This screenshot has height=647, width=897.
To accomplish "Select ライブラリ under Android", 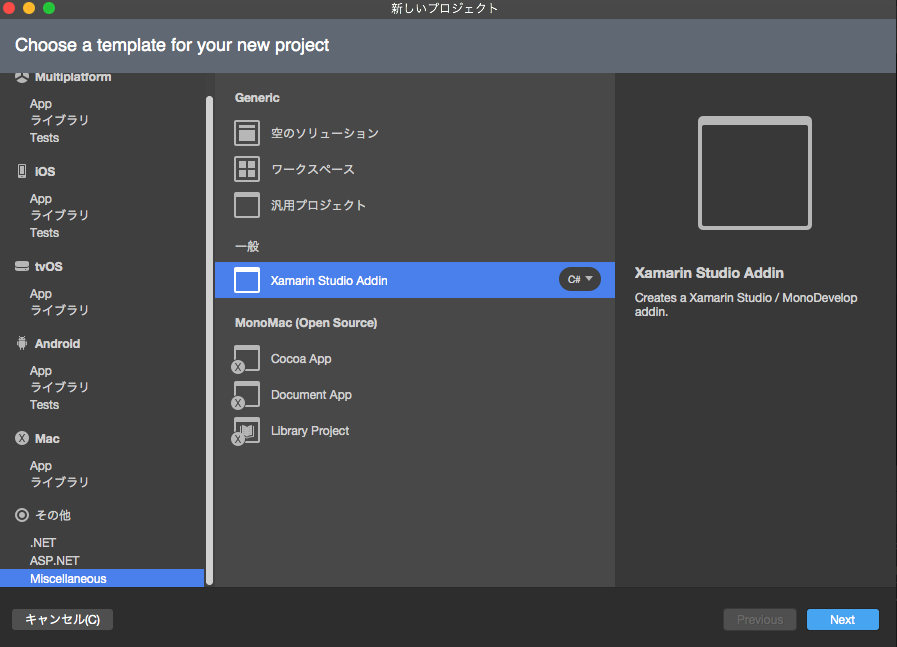I will pos(59,387).
